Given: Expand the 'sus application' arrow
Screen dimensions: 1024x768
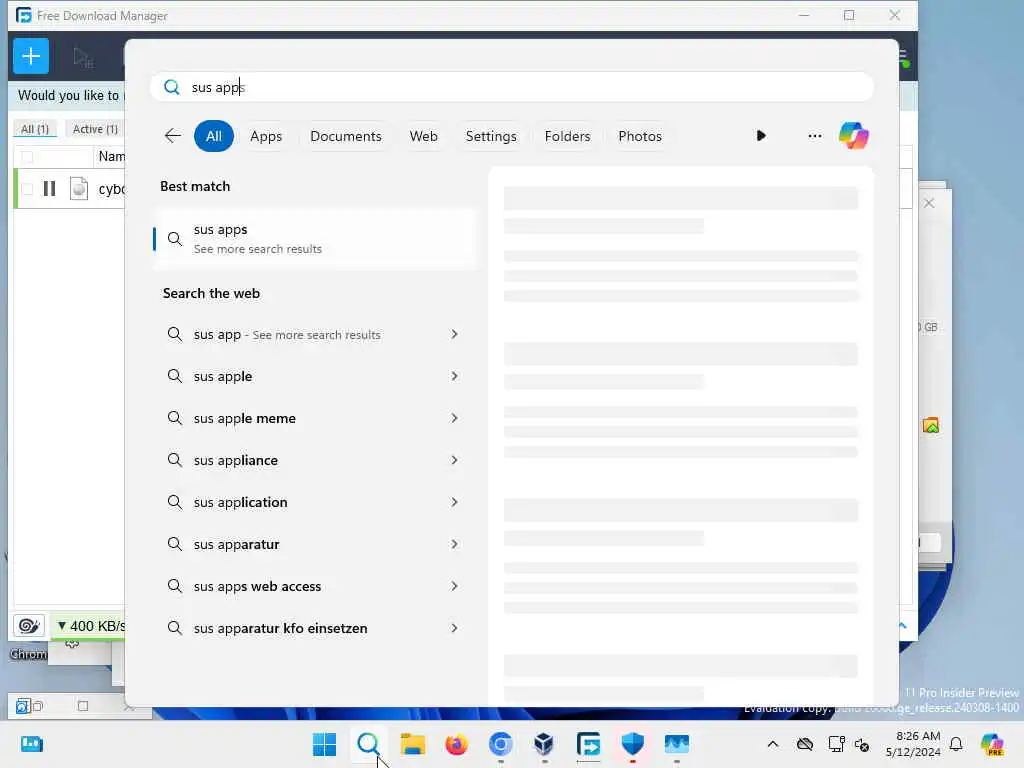Looking at the screenshot, I should tap(454, 502).
